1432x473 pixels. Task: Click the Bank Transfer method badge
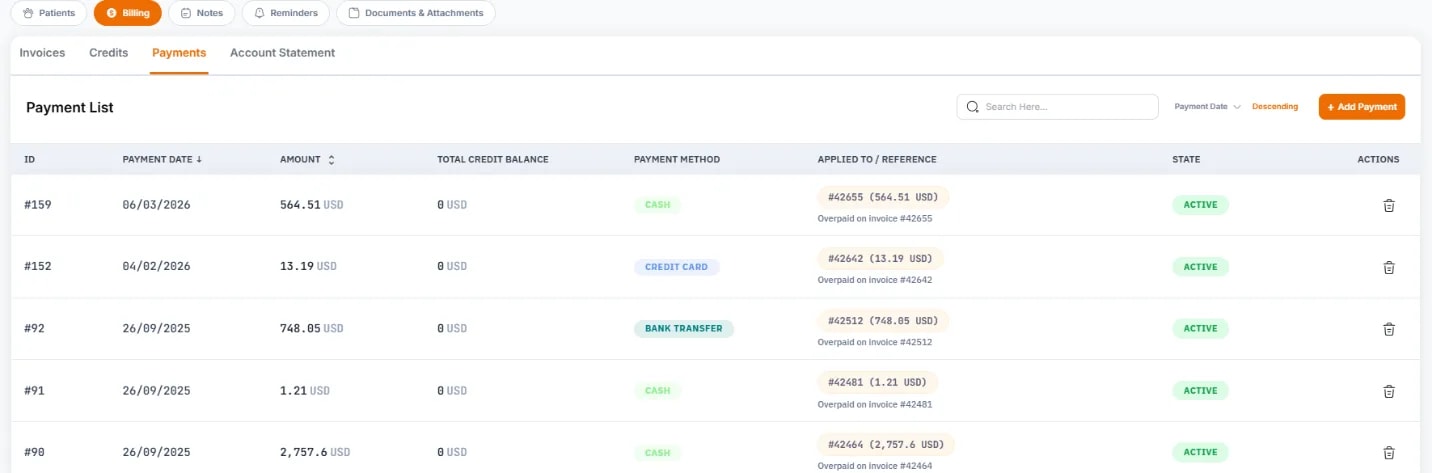[x=684, y=329]
